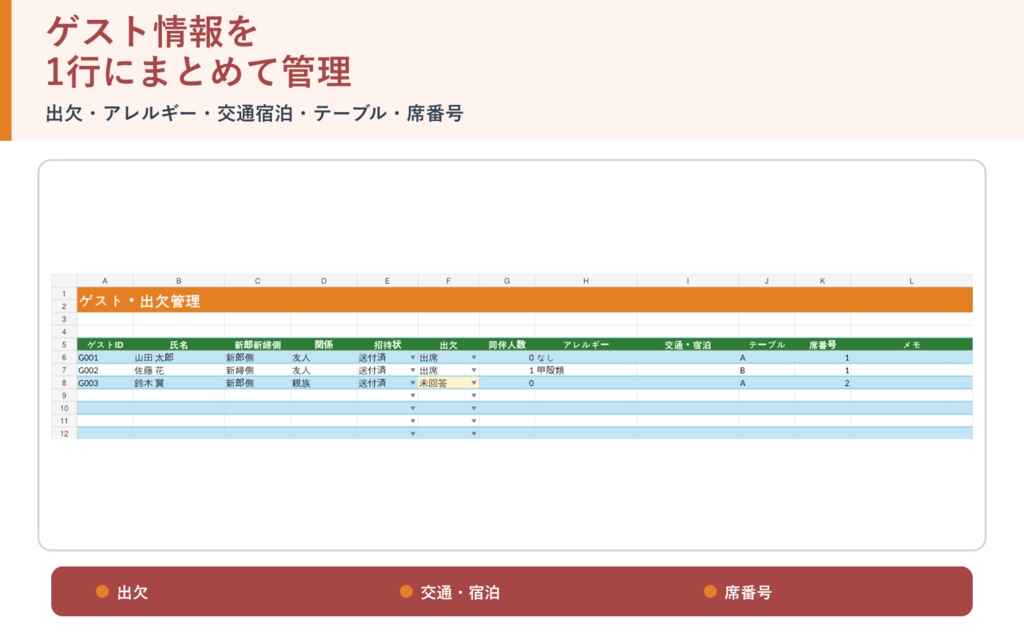Select row 6 header number

(x=64, y=358)
